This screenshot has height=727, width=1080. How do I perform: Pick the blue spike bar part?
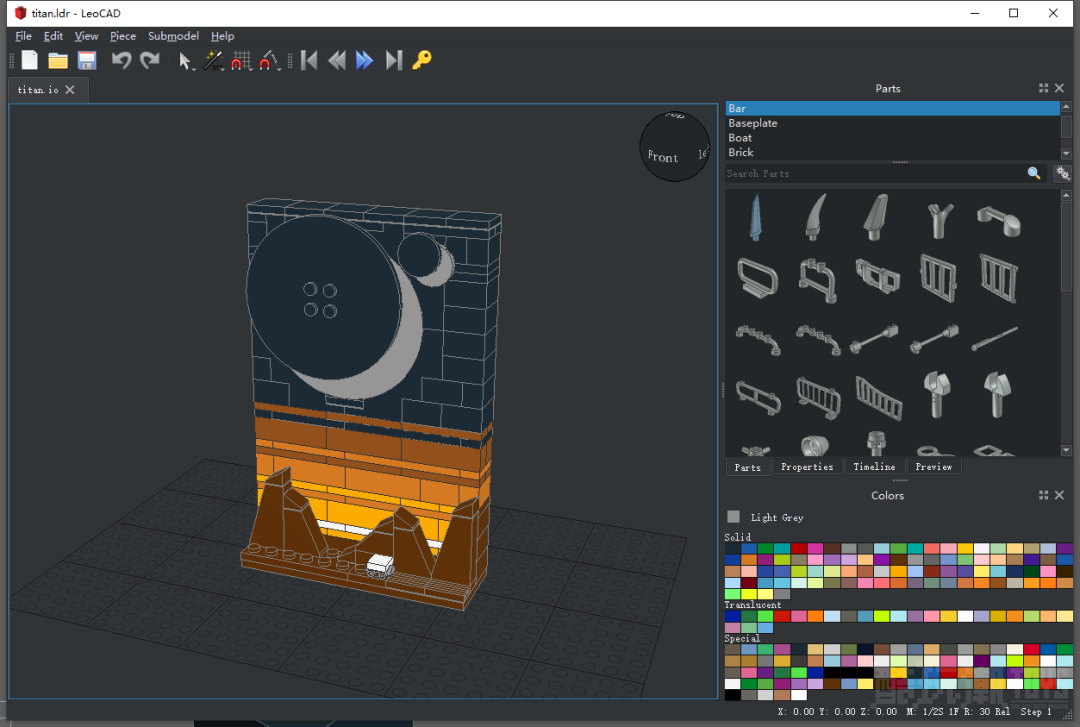756,218
